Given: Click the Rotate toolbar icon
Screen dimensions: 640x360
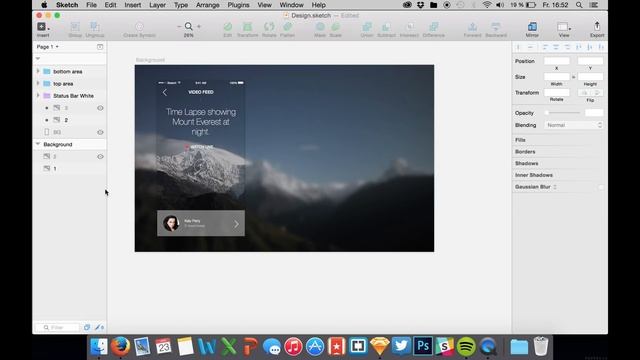Looking at the screenshot, I should coord(269,27).
